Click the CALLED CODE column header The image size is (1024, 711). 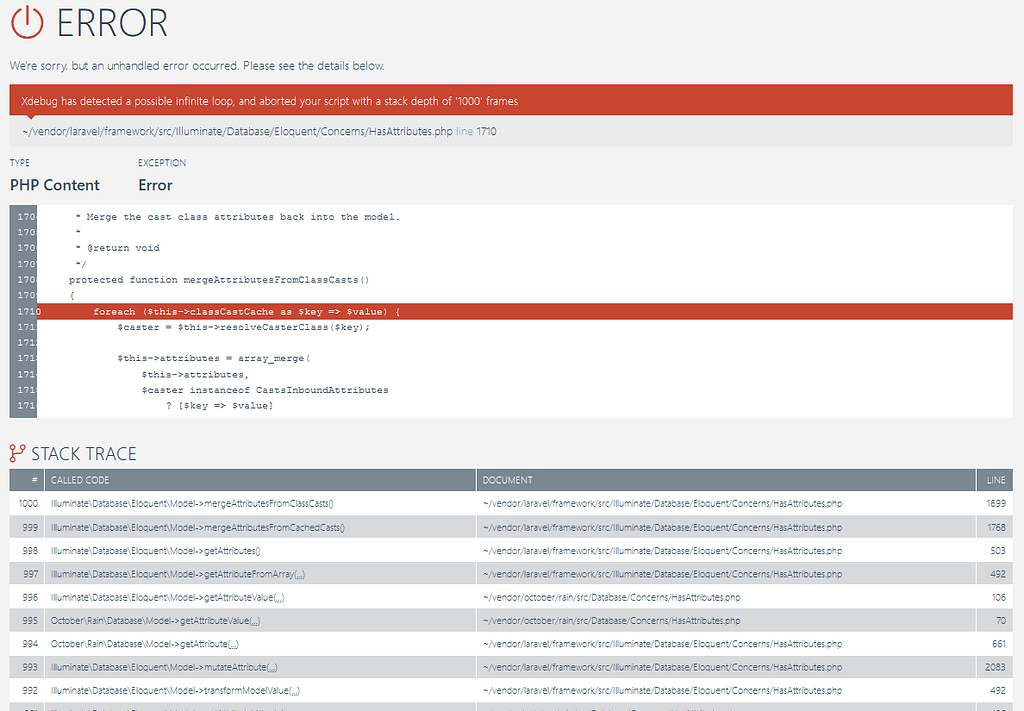click(82, 479)
